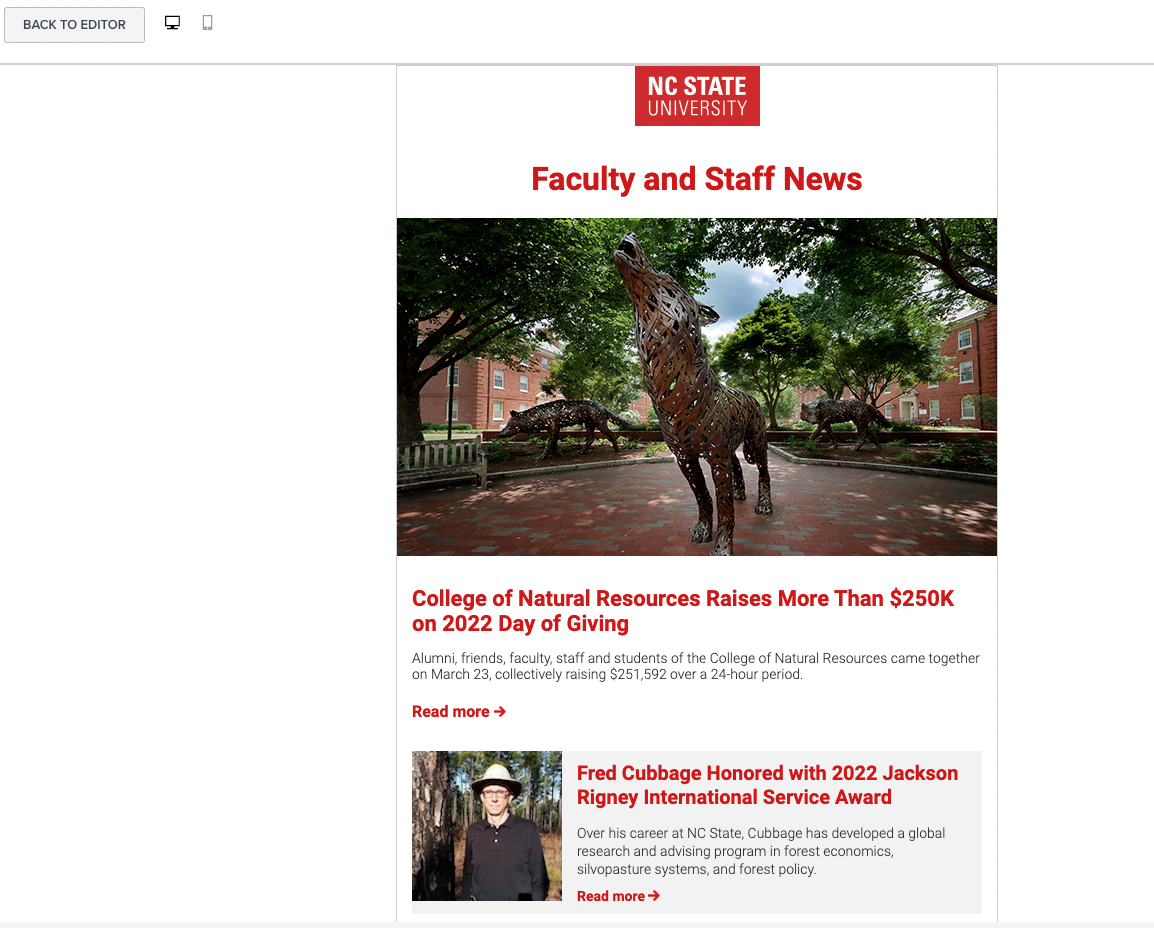Click the NC State University logo
Viewport: 1154px width, 928px height.
tap(697, 95)
